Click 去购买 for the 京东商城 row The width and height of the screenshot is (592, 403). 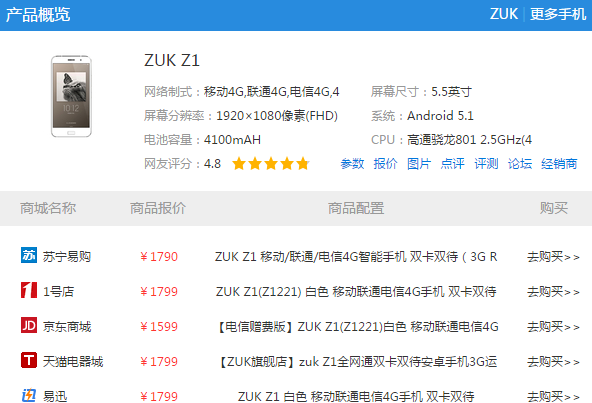tap(553, 327)
